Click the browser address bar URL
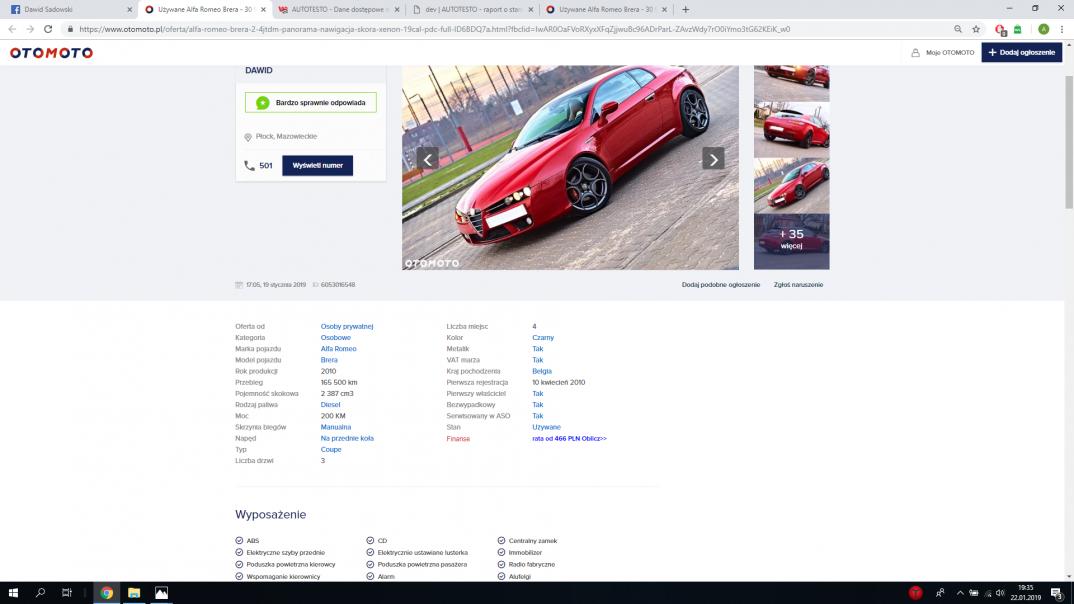The height and width of the screenshot is (604, 1074). point(435,29)
